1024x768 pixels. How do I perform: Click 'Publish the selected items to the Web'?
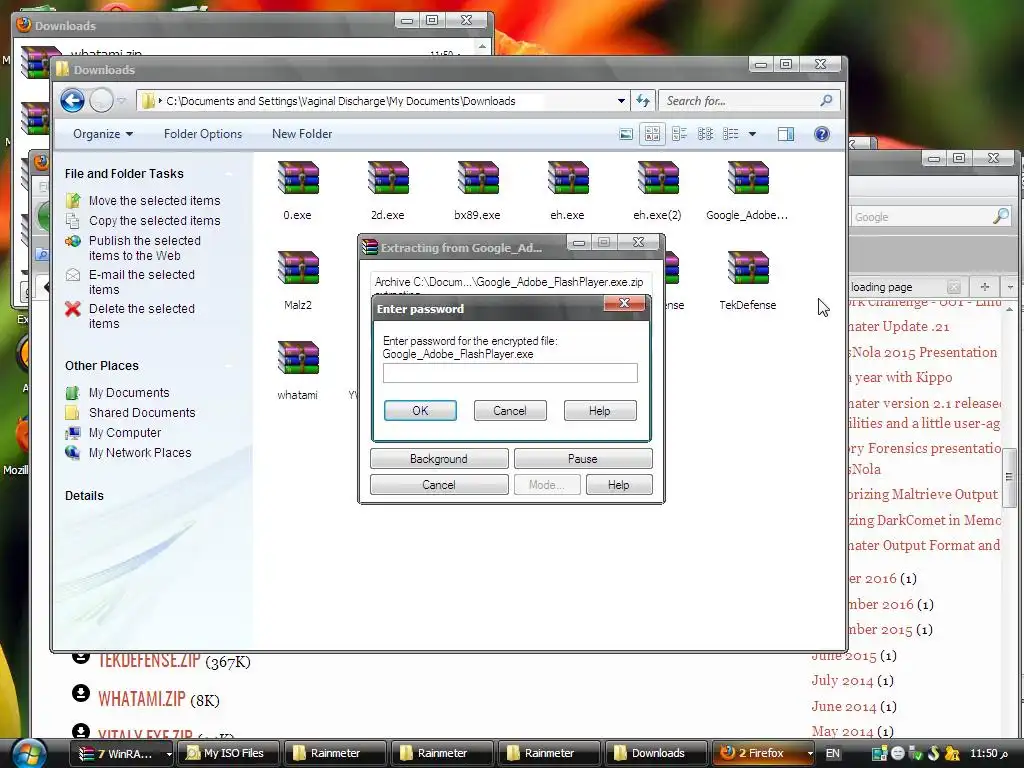[144, 248]
